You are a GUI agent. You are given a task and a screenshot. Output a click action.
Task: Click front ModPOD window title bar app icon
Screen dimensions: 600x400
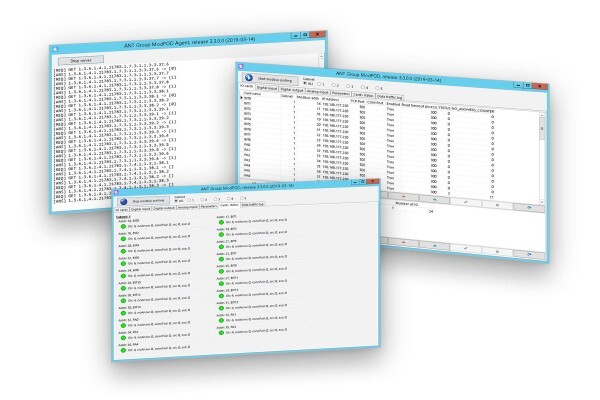(116, 193)
